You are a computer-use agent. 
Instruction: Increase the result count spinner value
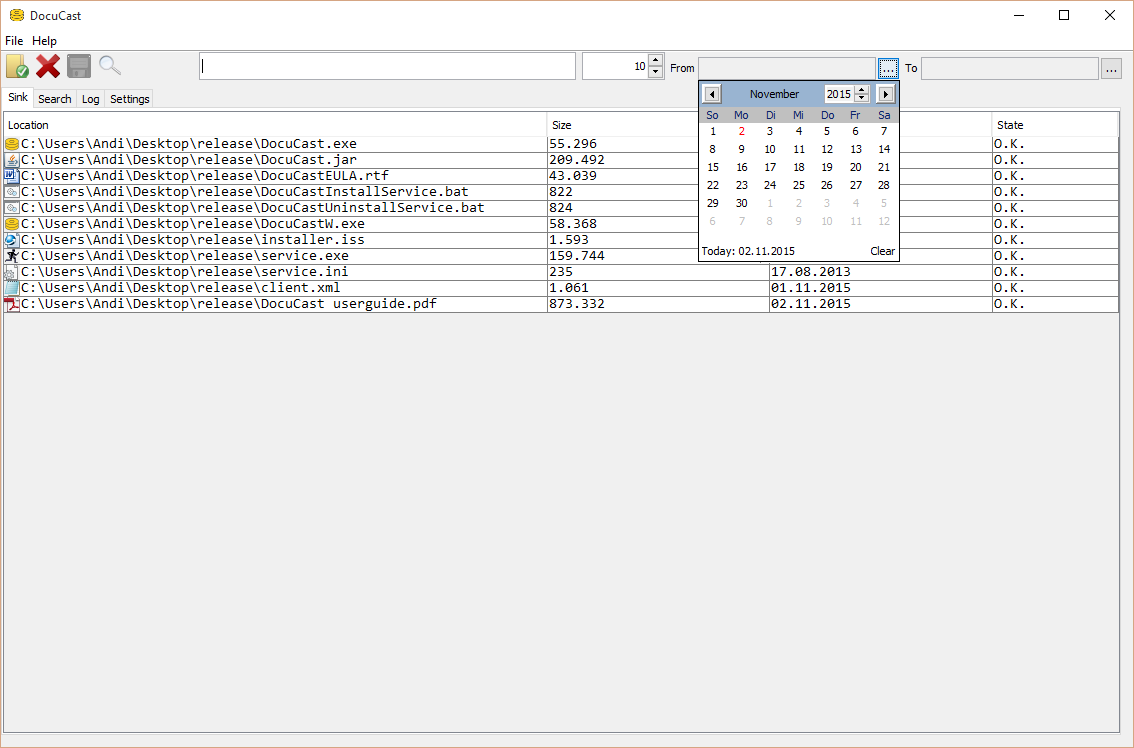(x=655, y=60)
